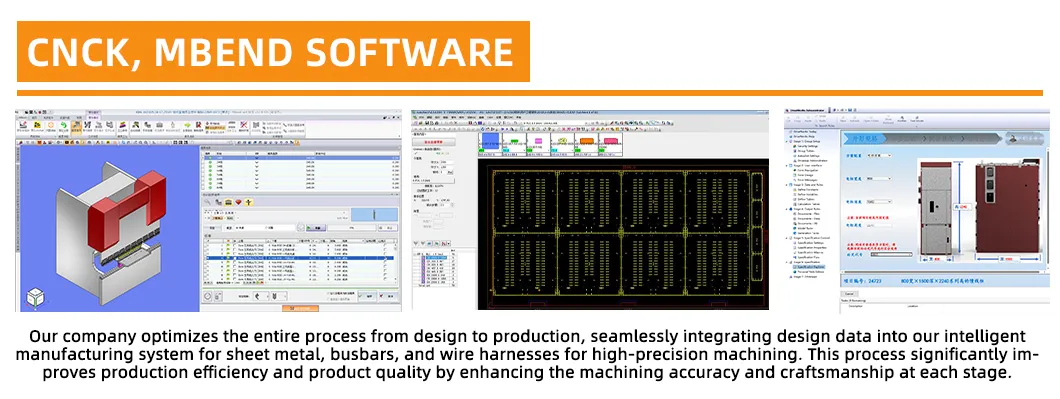Viewport: 1060px width, 399px height.
Task: Collapse the Stage 1: Group Setup node
Action: tap(787, 141)
